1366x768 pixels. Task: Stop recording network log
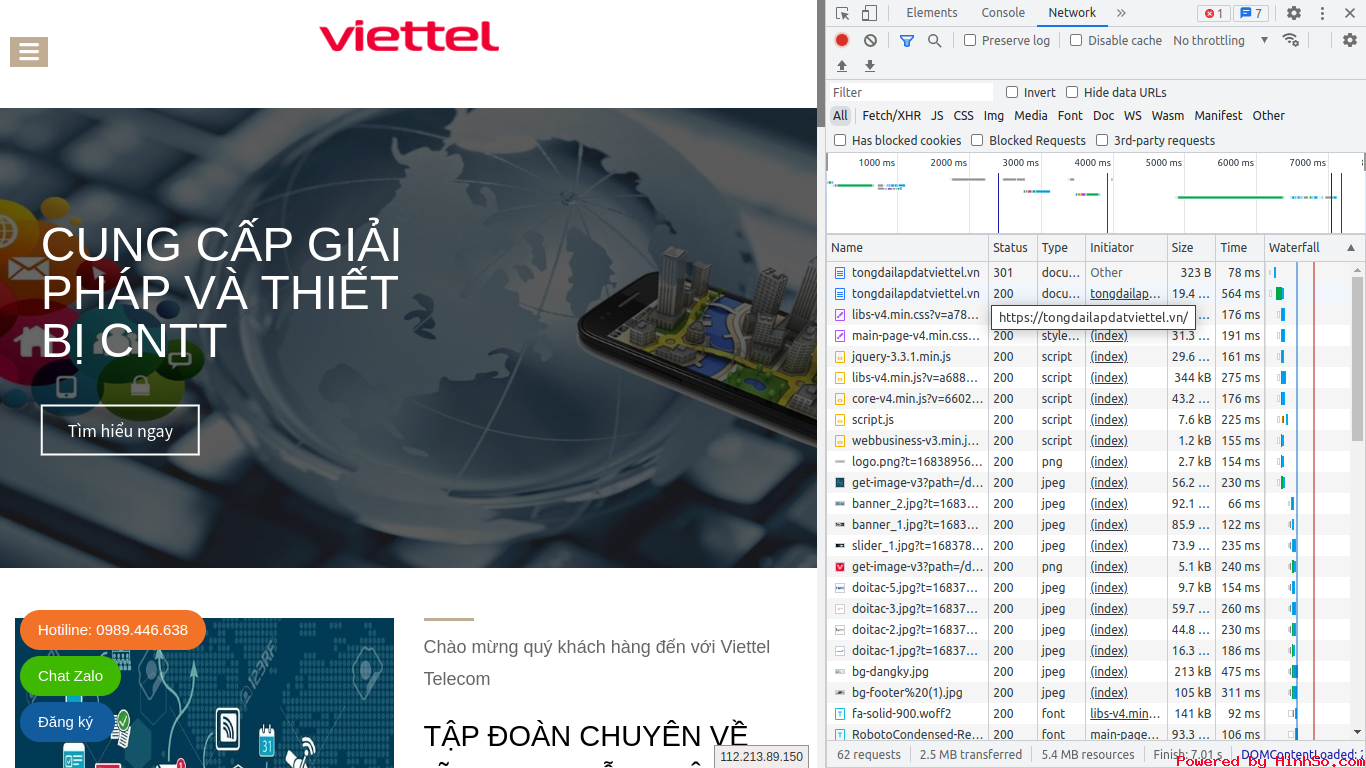click(x=842, y=40)
